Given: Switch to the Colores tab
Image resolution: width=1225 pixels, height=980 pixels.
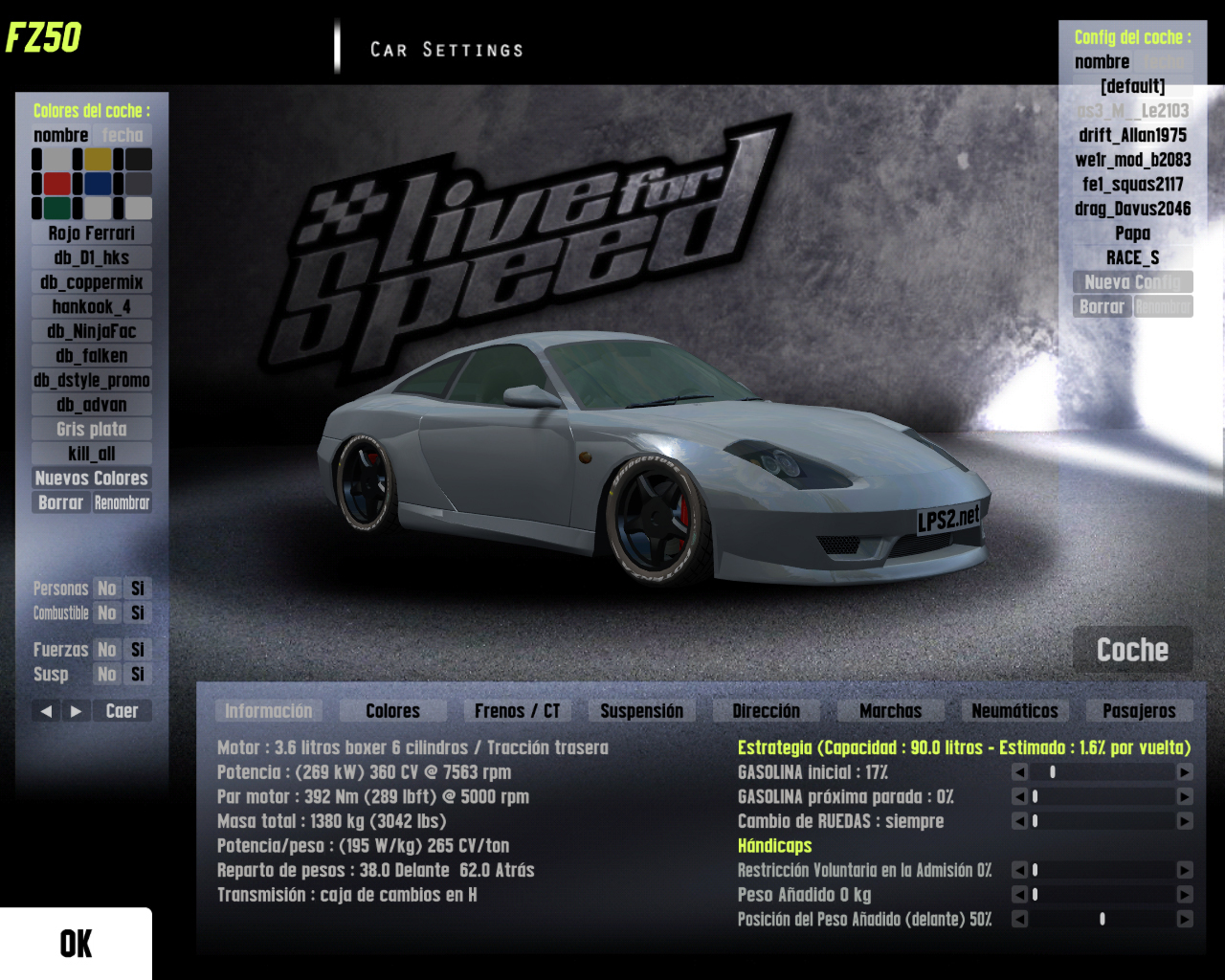Looking at the screenshot, I should tap(392, 711).
